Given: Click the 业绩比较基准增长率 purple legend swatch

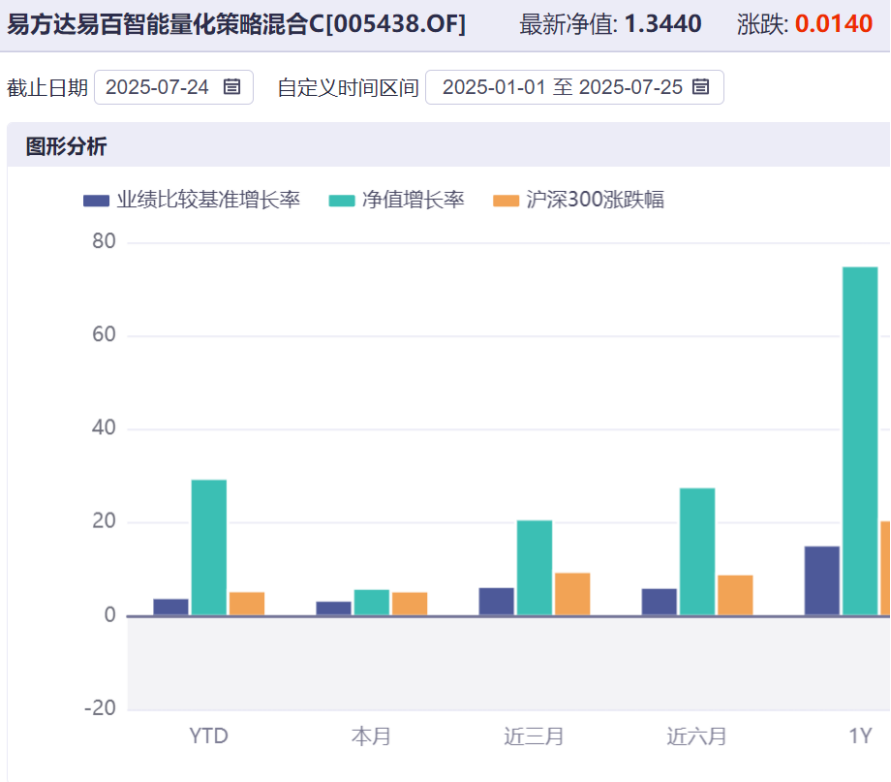Looking at the screenshot, I should (x=96, y=201).
